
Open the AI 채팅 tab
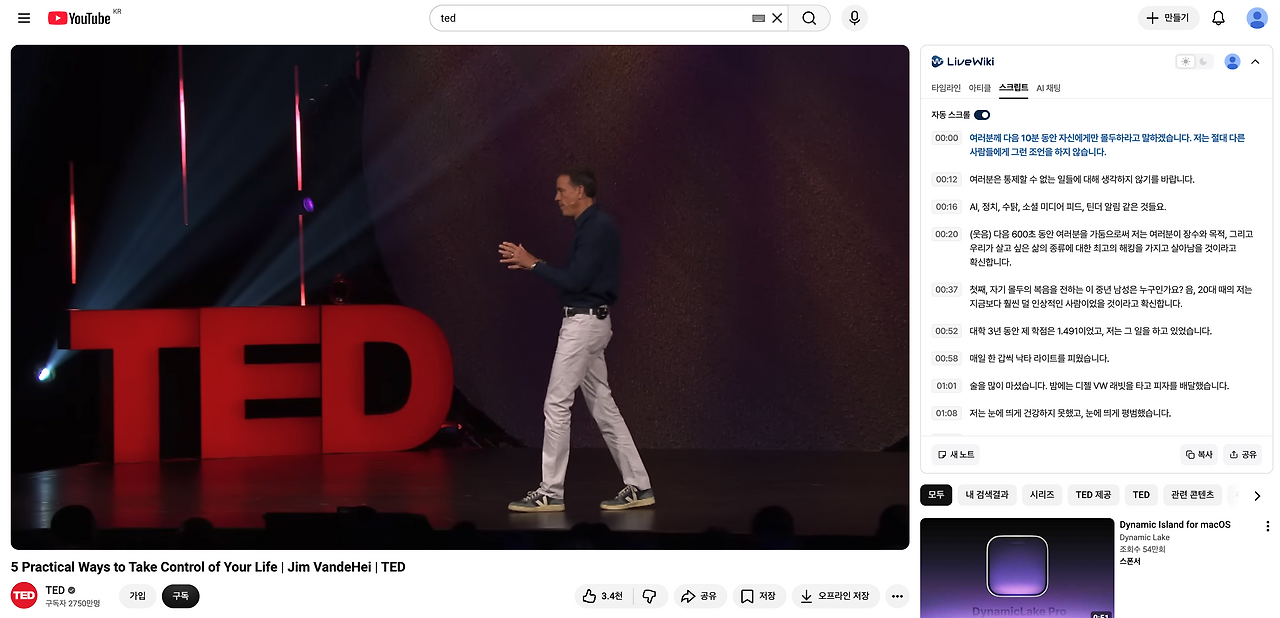pos(1048,88)
